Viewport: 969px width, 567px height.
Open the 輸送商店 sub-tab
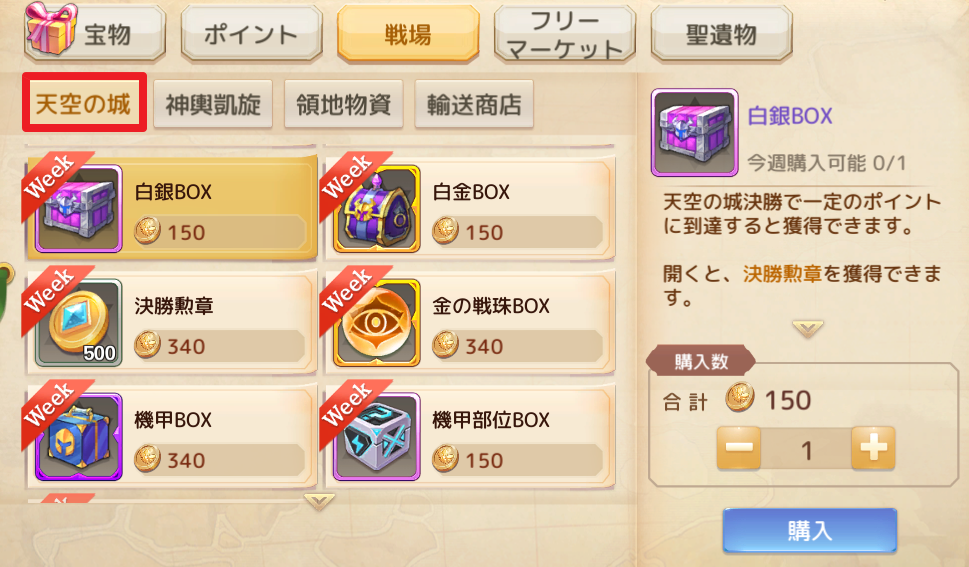[474, 104]
